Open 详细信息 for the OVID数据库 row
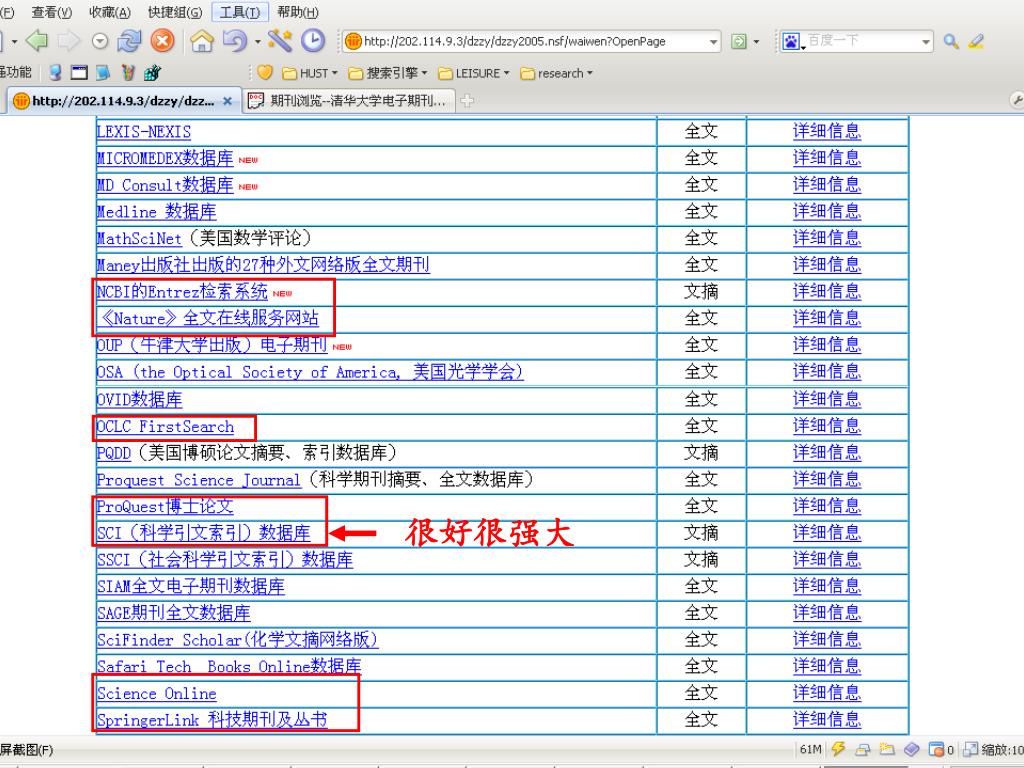 click(827, 399)
